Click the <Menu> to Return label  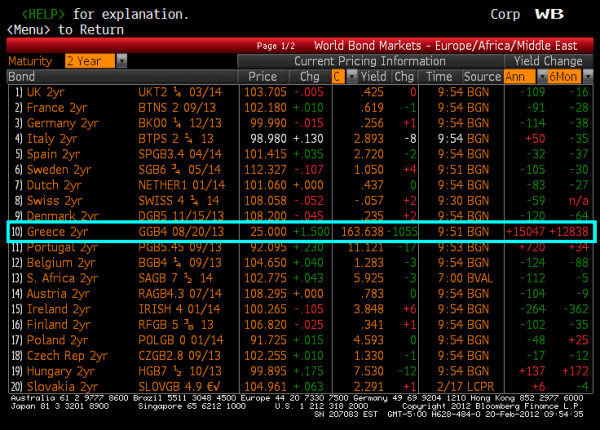click(64, 29)
